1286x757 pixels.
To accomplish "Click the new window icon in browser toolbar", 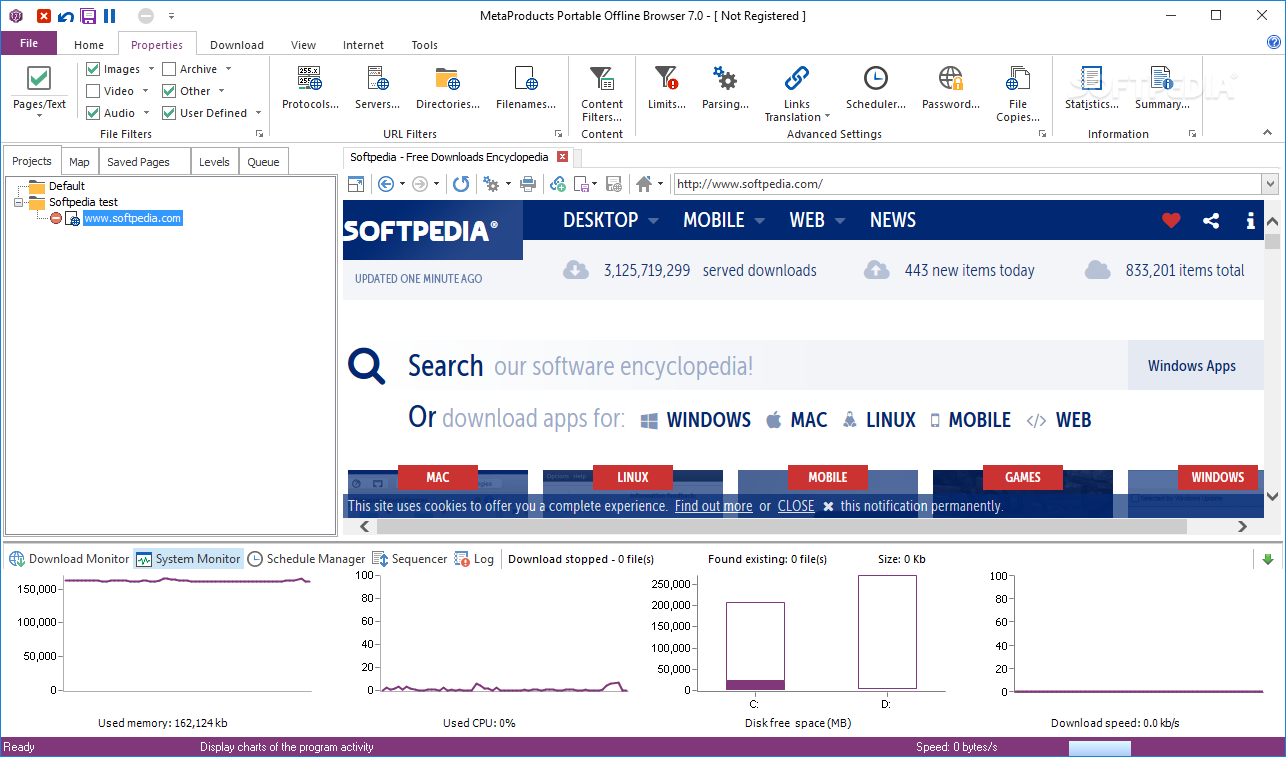I will (x=355, y=184).
